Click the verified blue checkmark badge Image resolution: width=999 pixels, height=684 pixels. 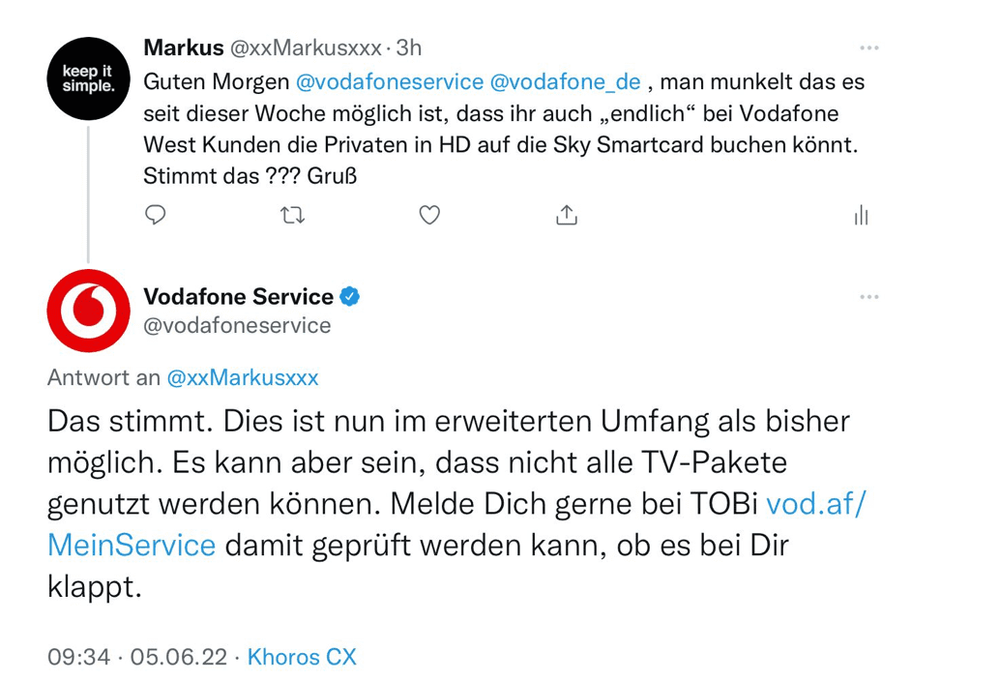350,296
